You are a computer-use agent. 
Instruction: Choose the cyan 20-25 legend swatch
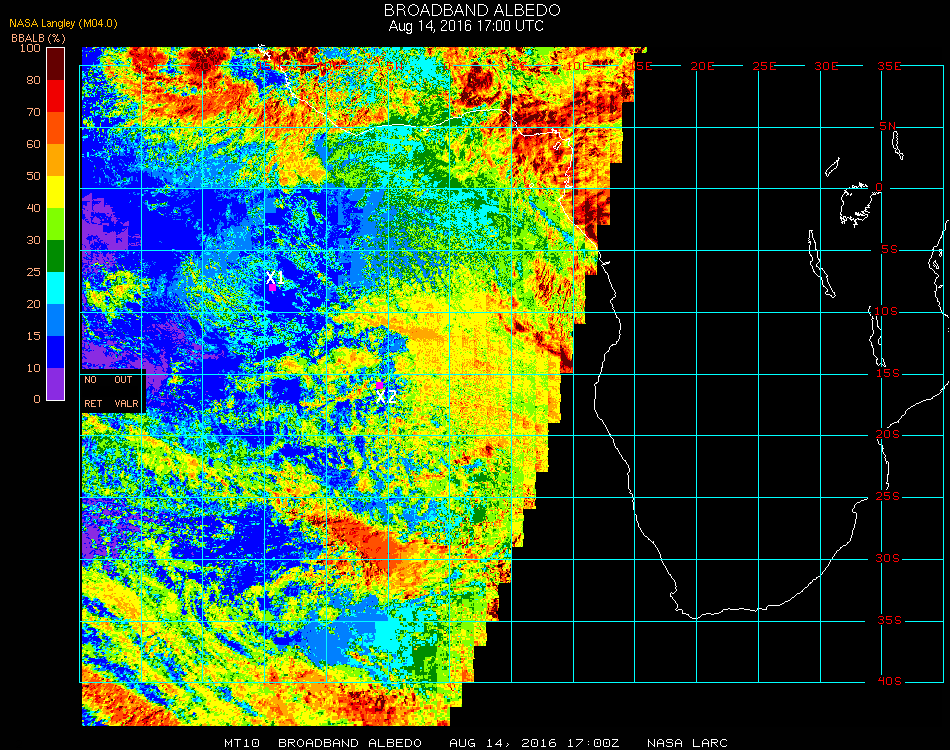pos(55,288)
